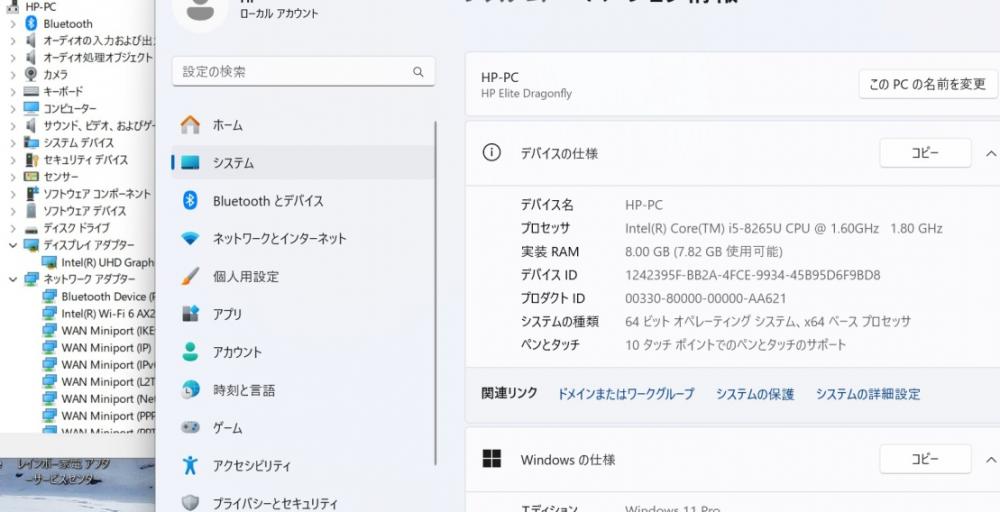Select WAN Miniport (IKE entry
The width and height of the screenshot is (1000, 512).
(108, 330)
